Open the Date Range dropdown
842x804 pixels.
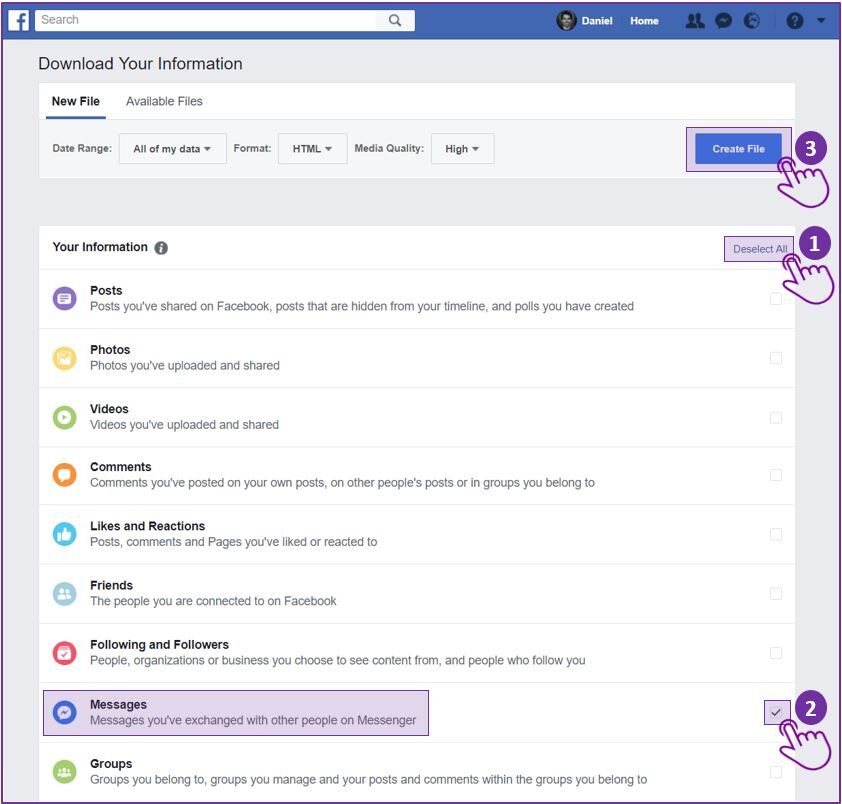click(x=171, y=148)
